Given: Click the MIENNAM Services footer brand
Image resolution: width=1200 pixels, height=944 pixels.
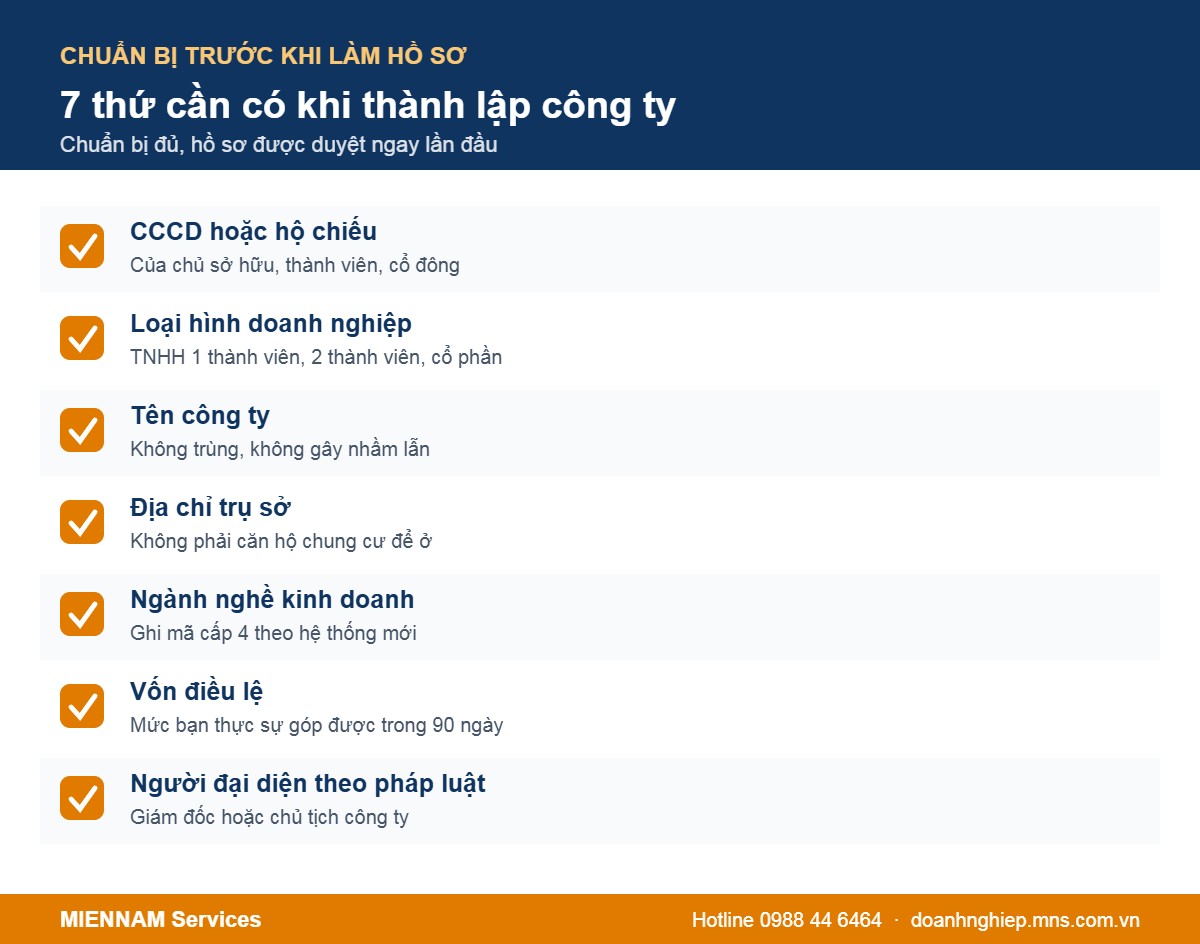Looking at the screenshot, I should pos(161,920).
